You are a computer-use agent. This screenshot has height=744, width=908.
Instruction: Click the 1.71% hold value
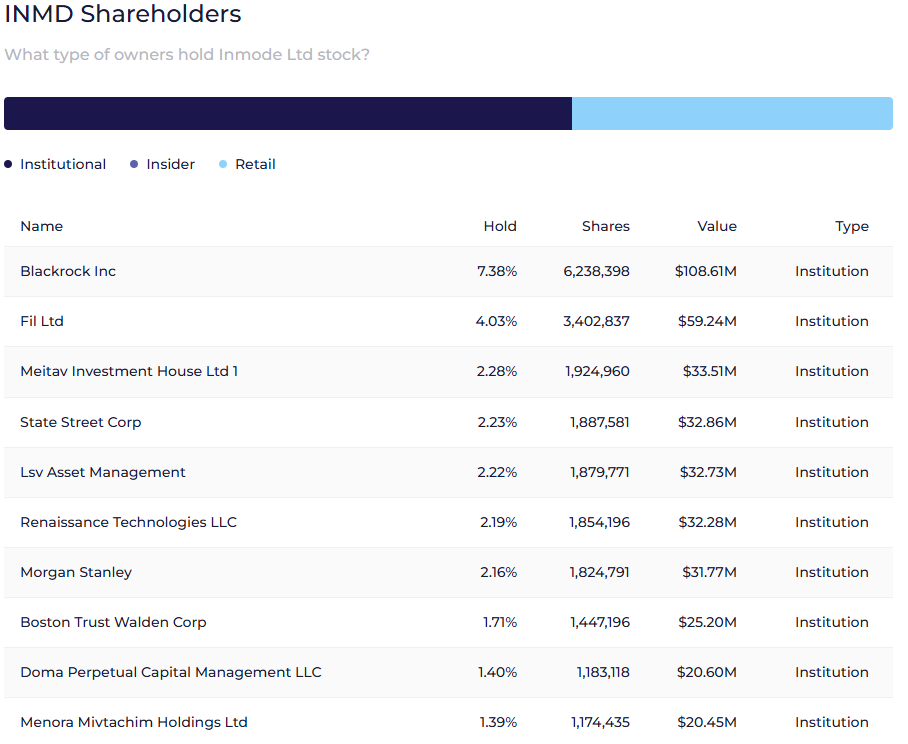click(x=500, y=622)
